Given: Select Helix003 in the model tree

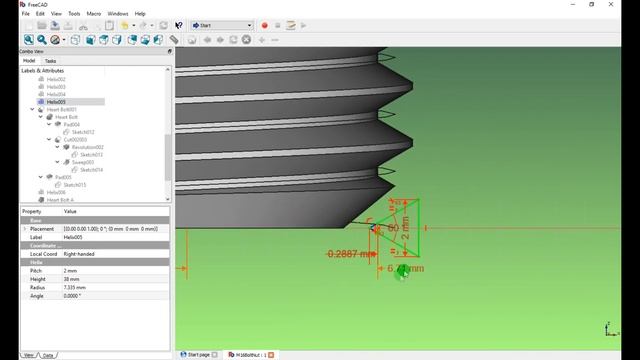Looking at the screenshot, I should click(x=56, y=87).
